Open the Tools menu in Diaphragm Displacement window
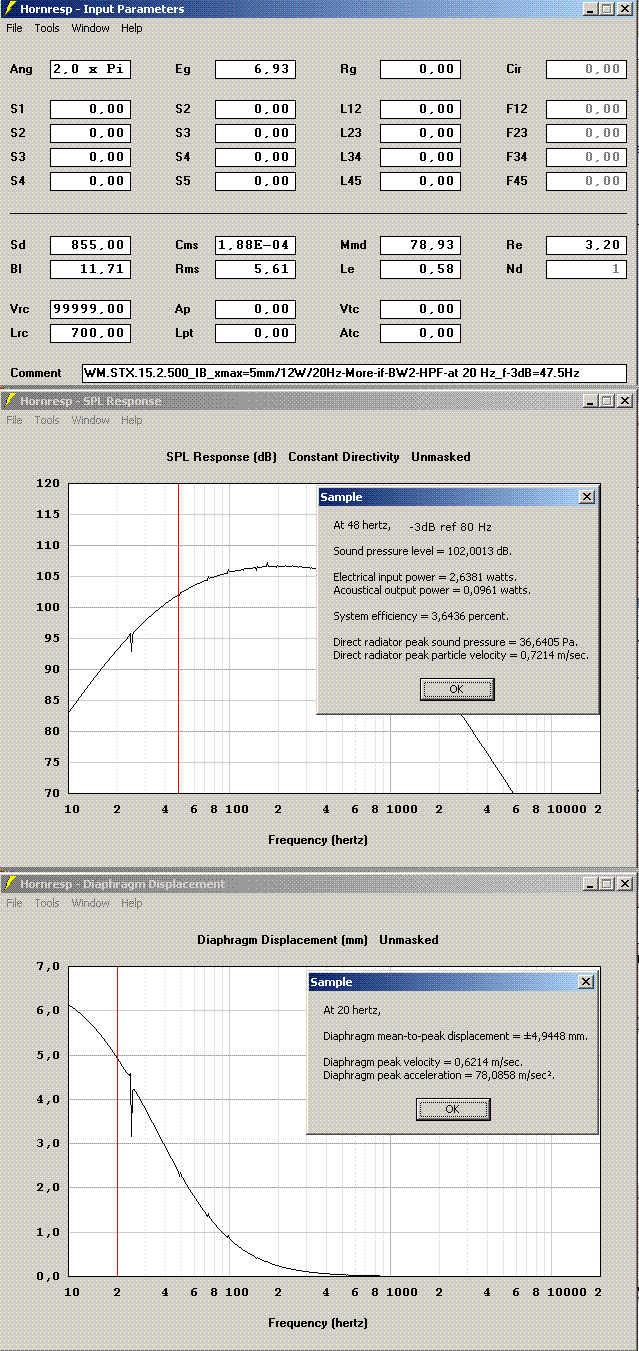This screenshot has height=1351, width=639. (x=47, y=903)
